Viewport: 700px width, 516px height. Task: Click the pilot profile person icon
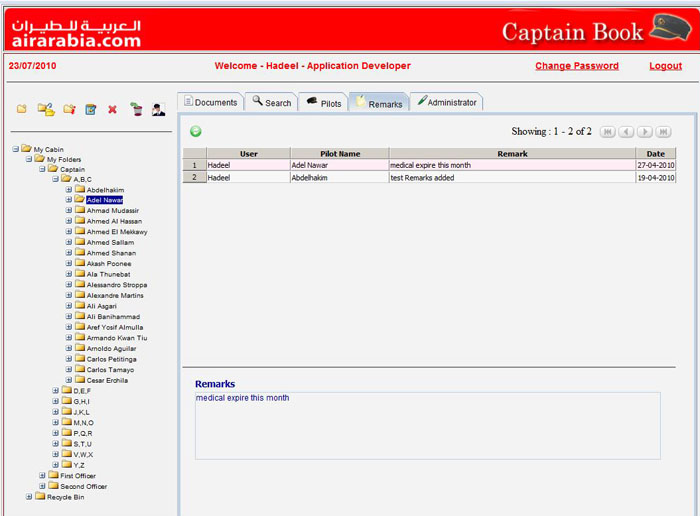(x=159, y=109)
